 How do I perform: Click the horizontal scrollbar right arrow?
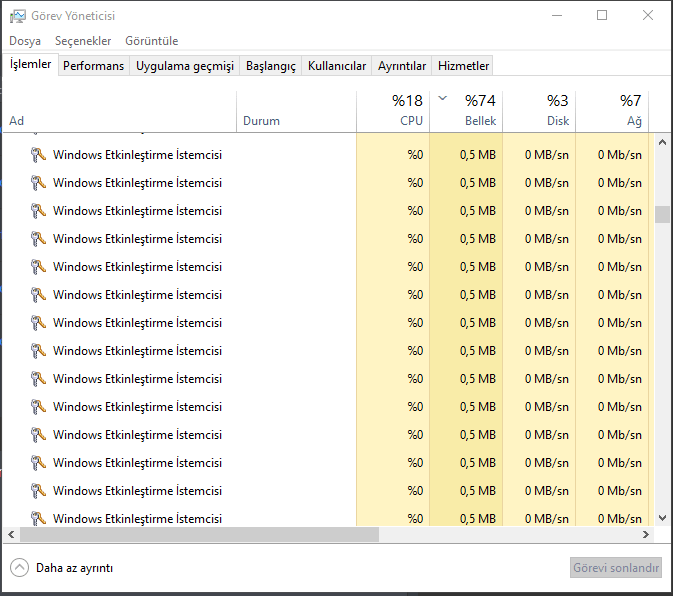point(646,534)
